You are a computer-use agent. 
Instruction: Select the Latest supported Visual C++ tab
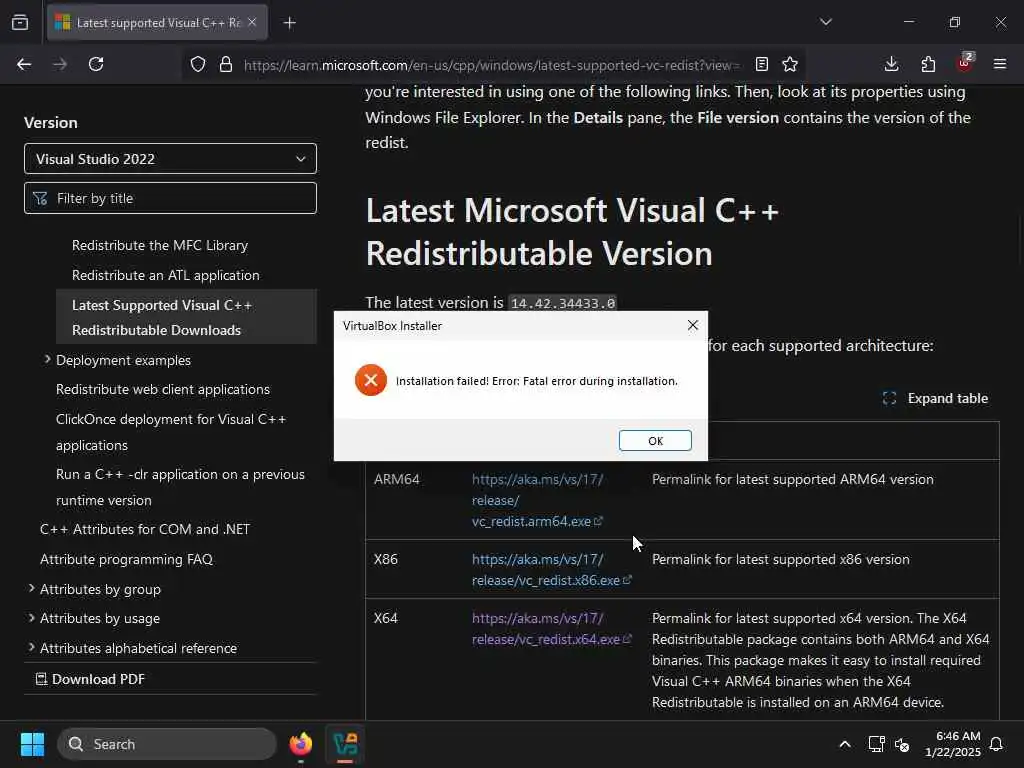[157, 23]
